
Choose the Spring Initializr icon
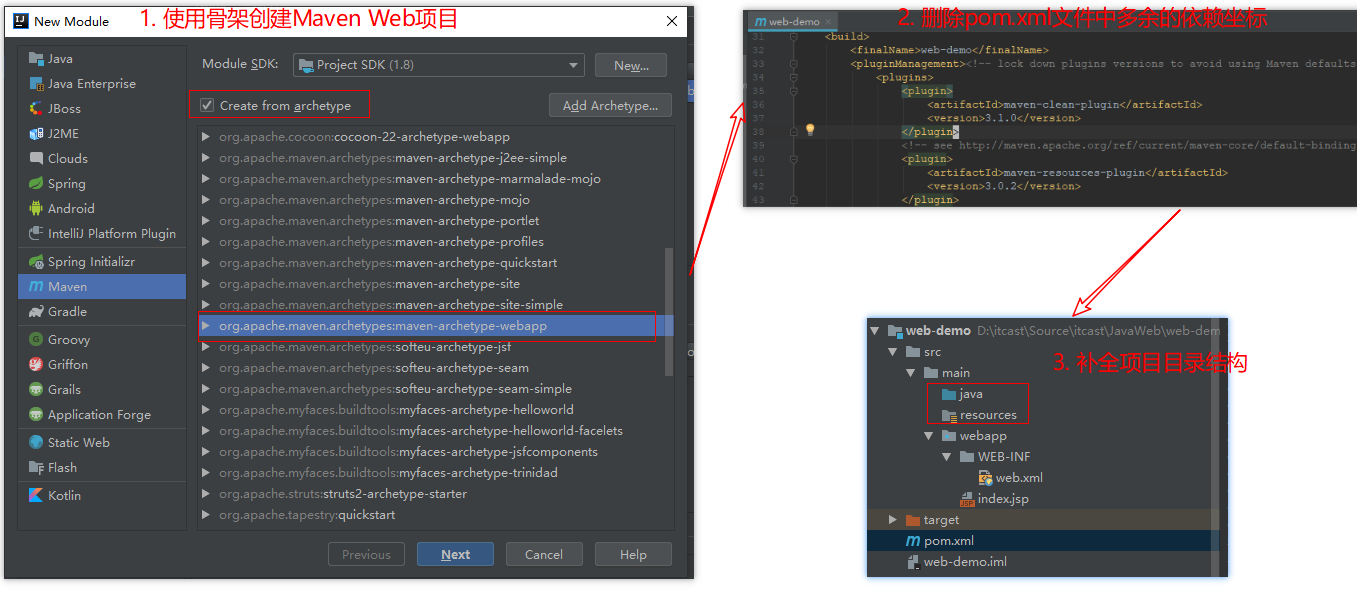point(37,262)
